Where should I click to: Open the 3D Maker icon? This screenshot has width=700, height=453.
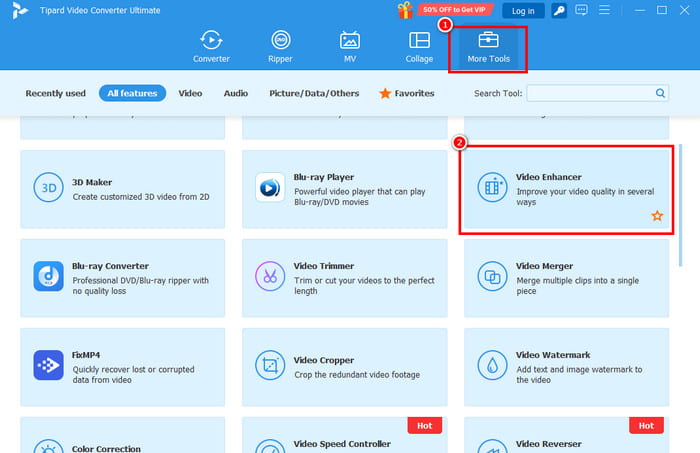pos(48,187)
